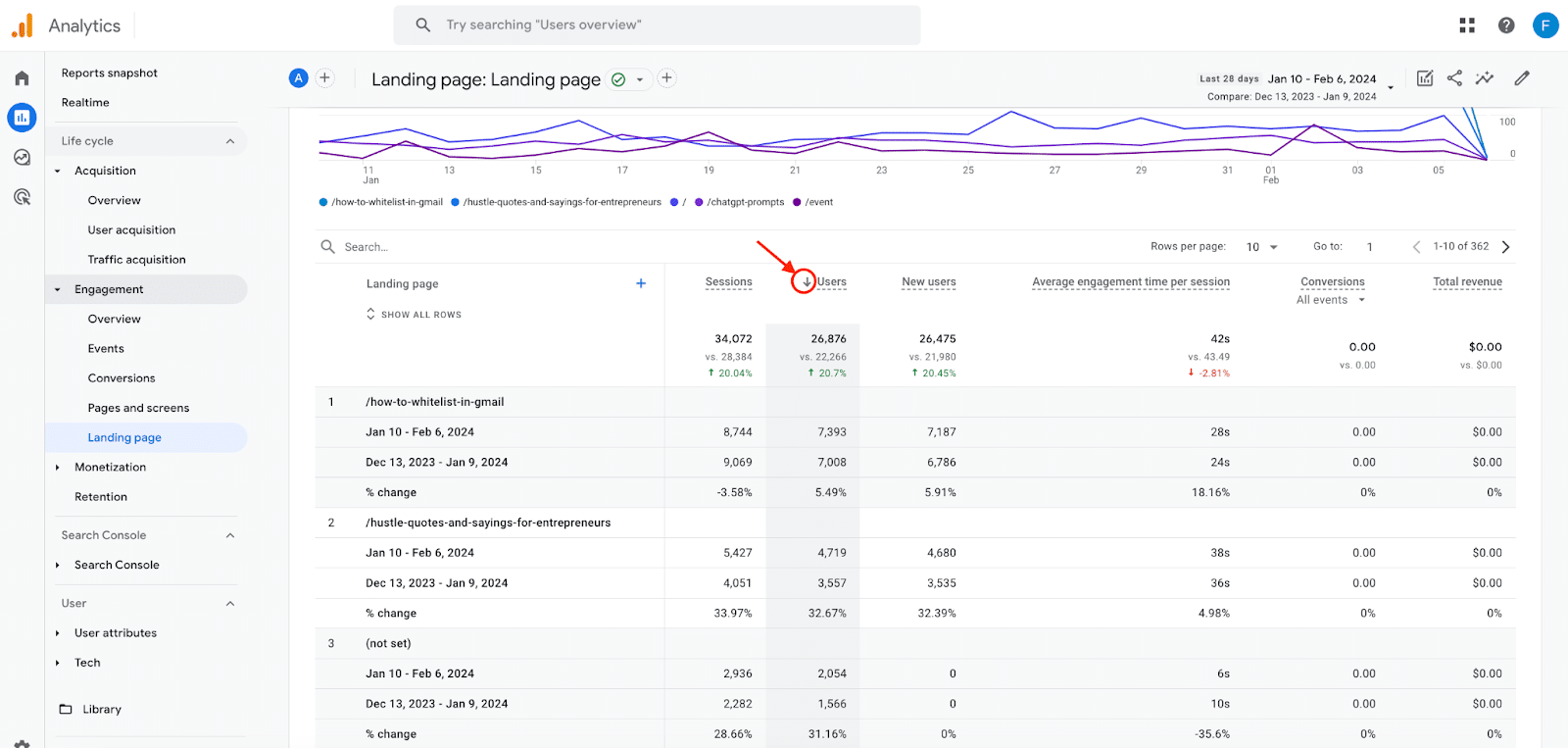Open Search Console tree item

click(x=117, y=566)
